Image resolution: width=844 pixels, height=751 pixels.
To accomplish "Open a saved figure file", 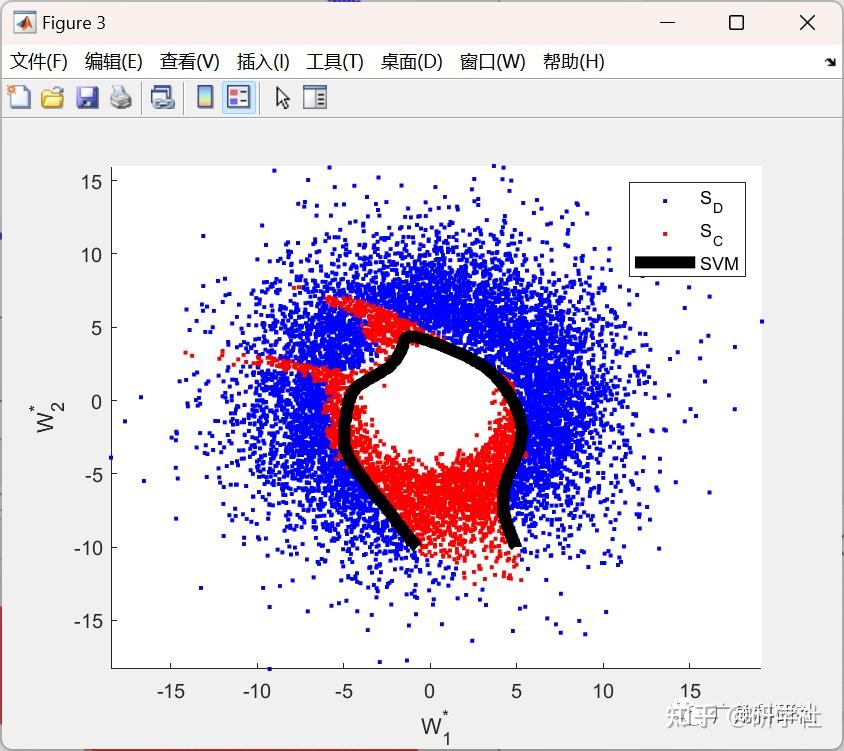I will click(54, 97).
